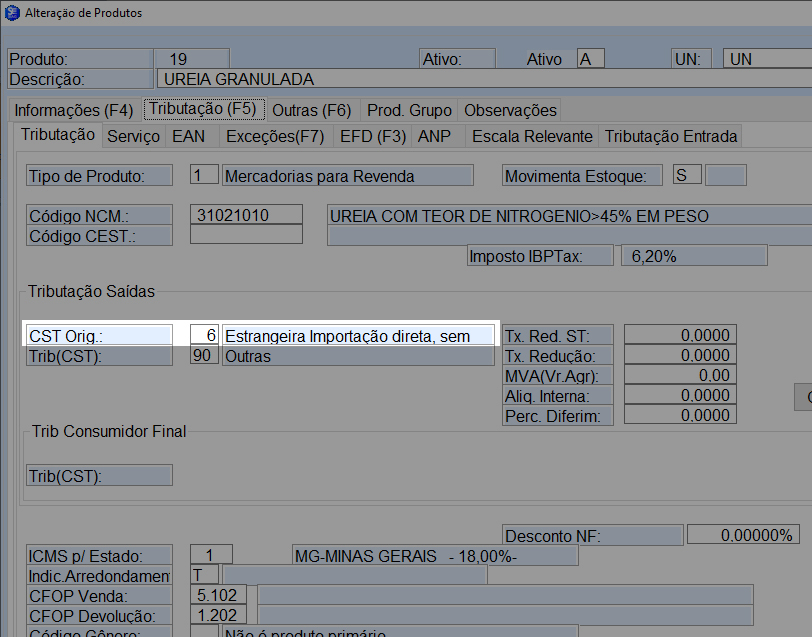Open the Observações tab
The width and height of the screenshot is (812, 637).
(x=510, y=110)
